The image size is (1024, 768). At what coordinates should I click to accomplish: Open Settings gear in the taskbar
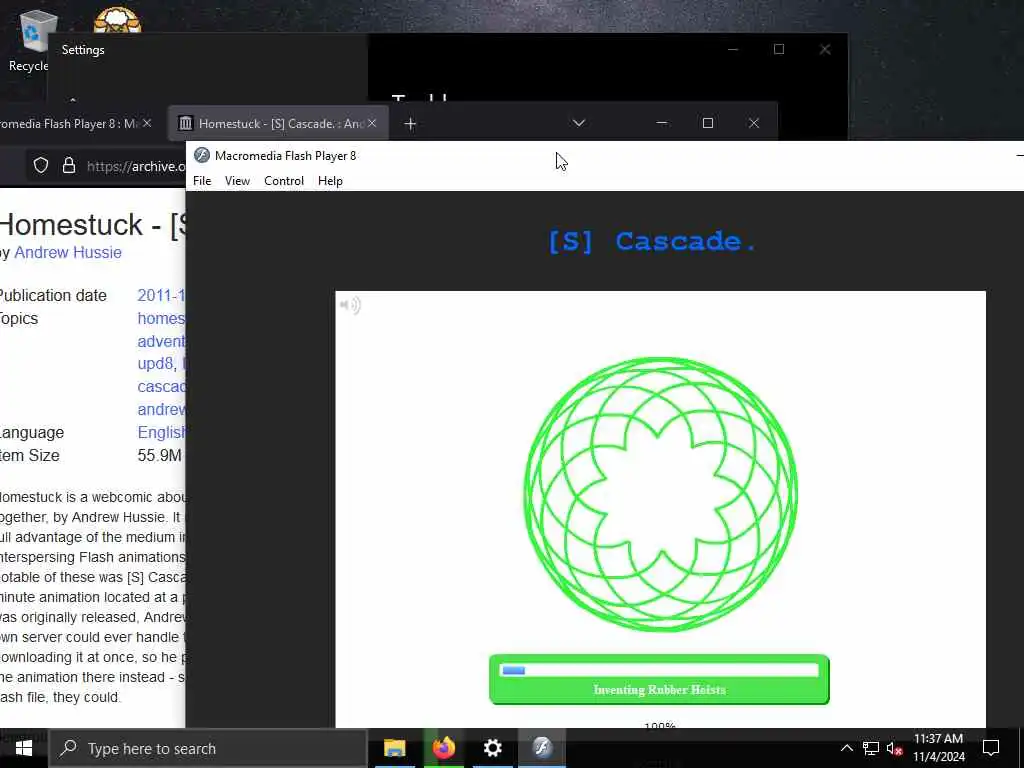[492, 748]
